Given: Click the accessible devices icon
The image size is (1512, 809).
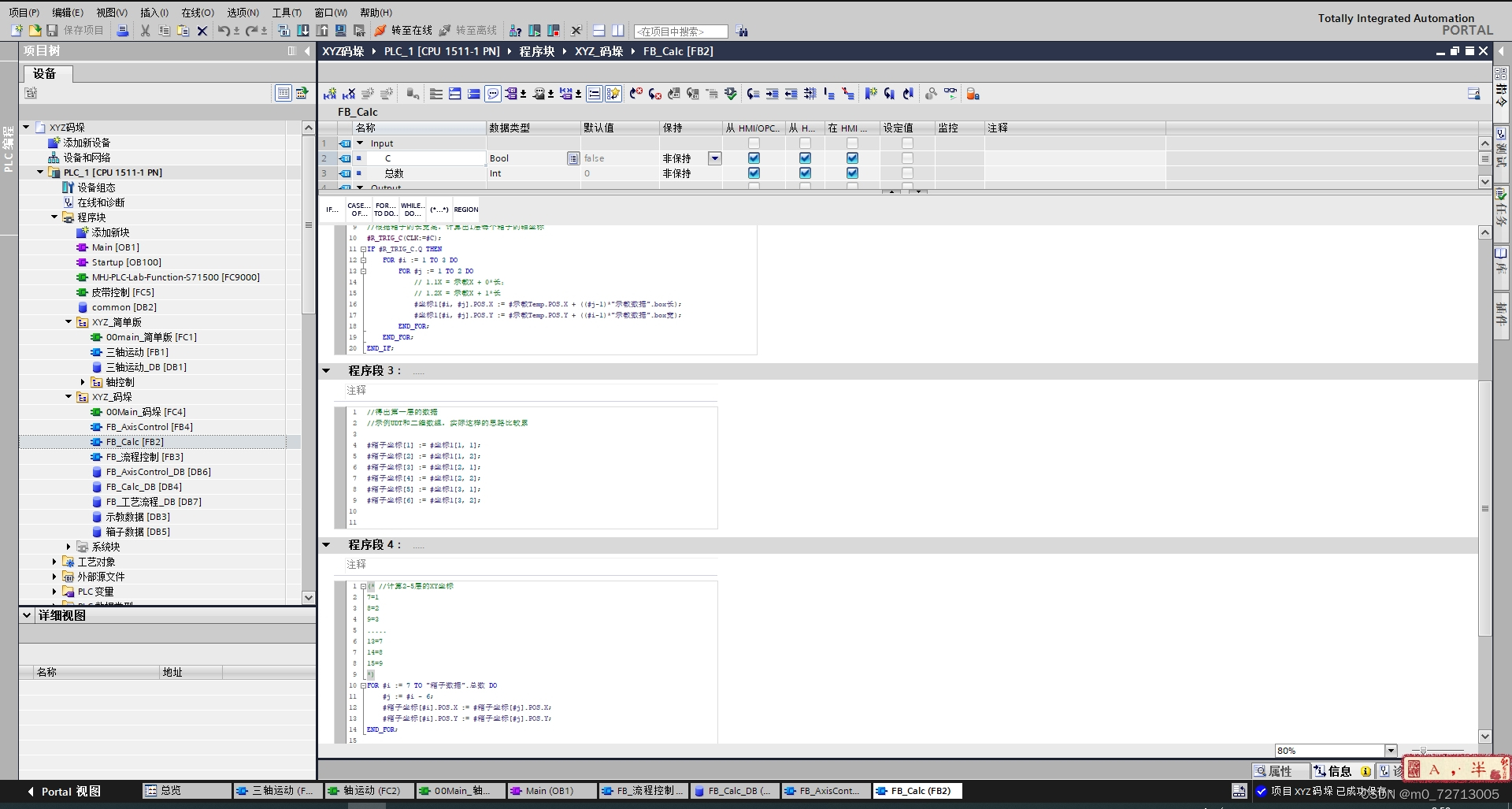Looking at the screenshot, I should click(x=515, y=31).
